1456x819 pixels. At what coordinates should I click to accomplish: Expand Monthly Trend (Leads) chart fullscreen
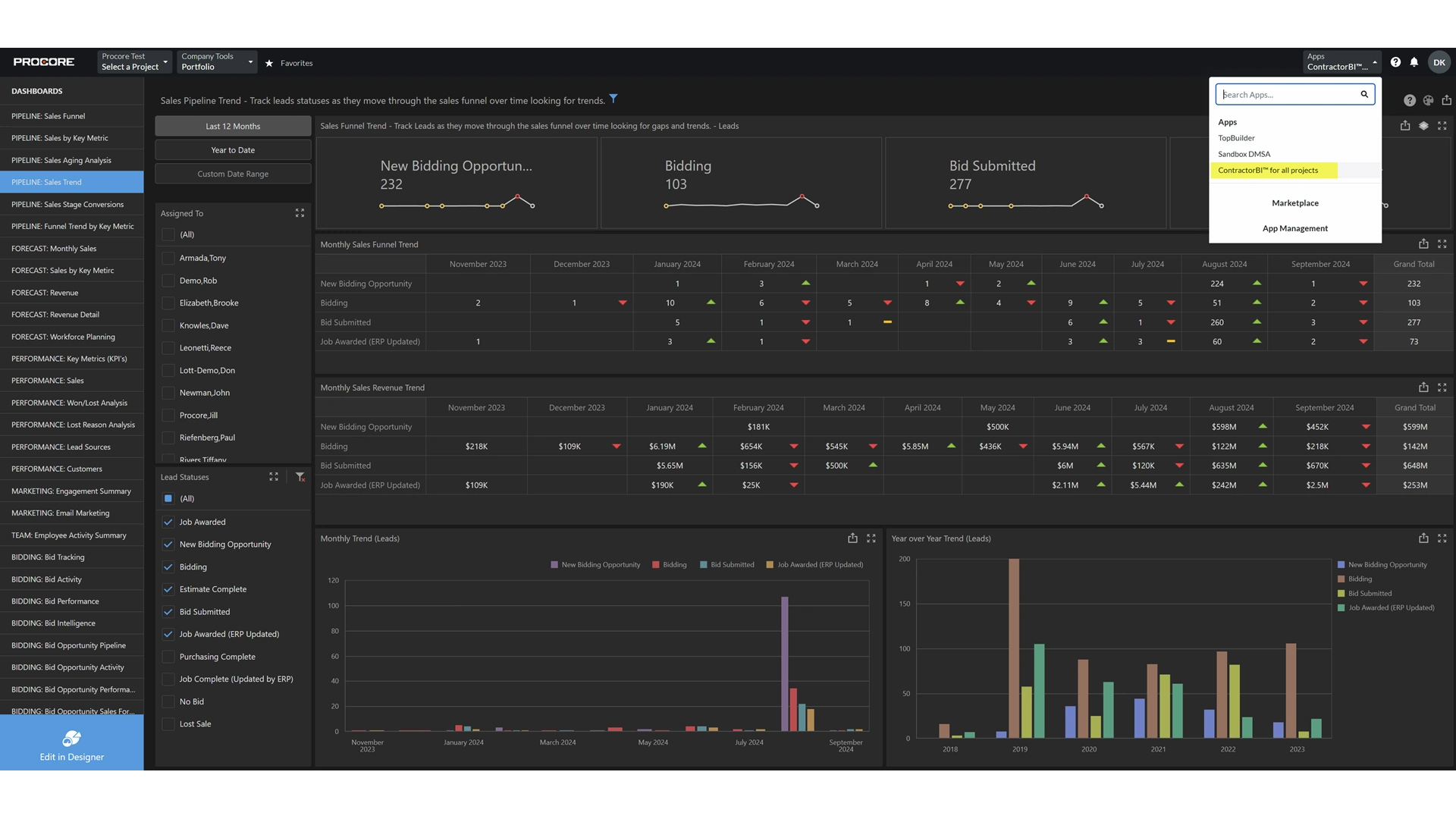pos(871,538)
